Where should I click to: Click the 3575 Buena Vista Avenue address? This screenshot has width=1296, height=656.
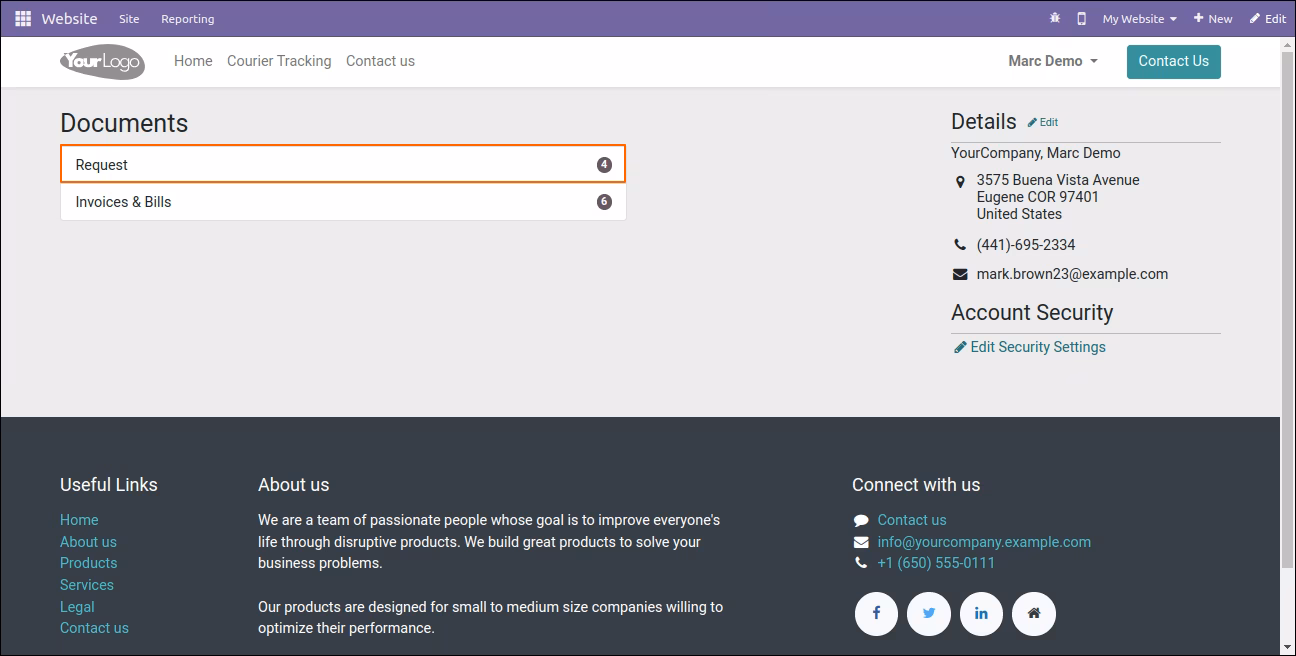point(1058,180)
